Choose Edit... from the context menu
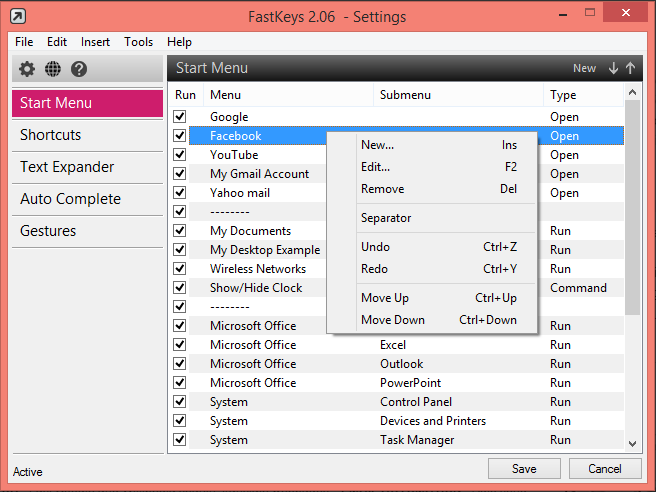The height and width of the screenshot is (492, 656). point(376,167)
